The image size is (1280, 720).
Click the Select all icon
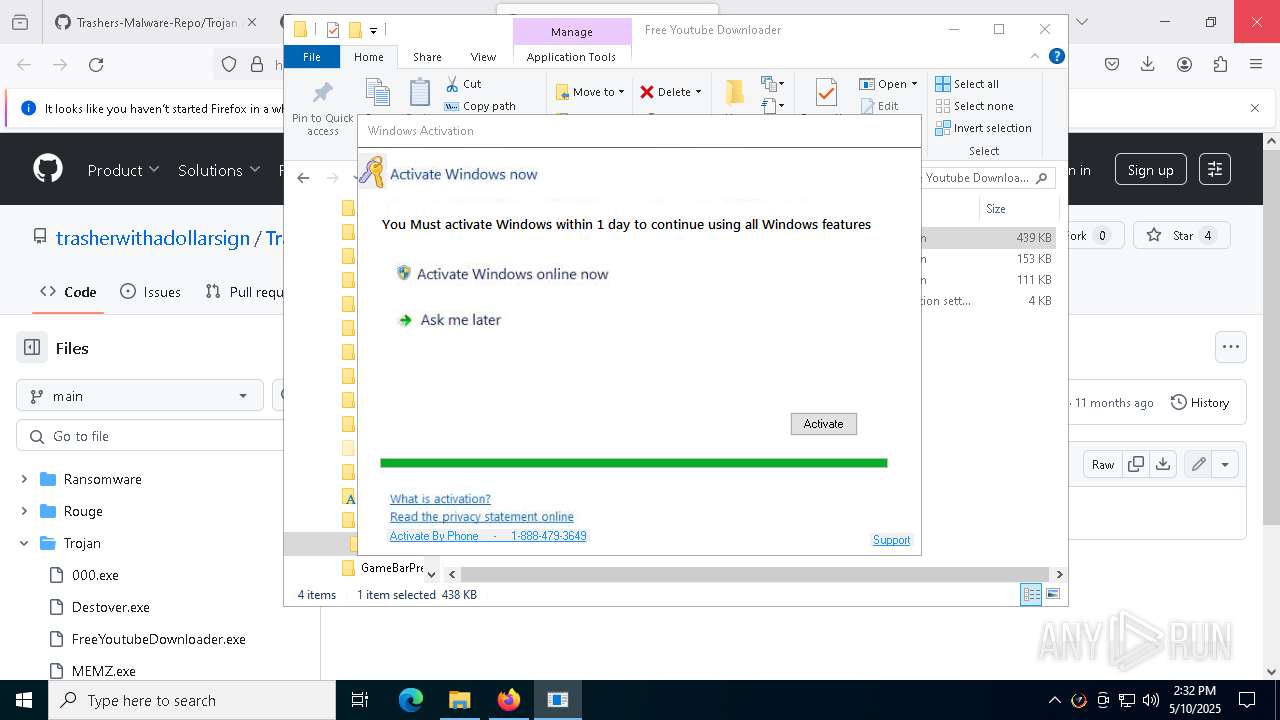click(x=943, y=84)
